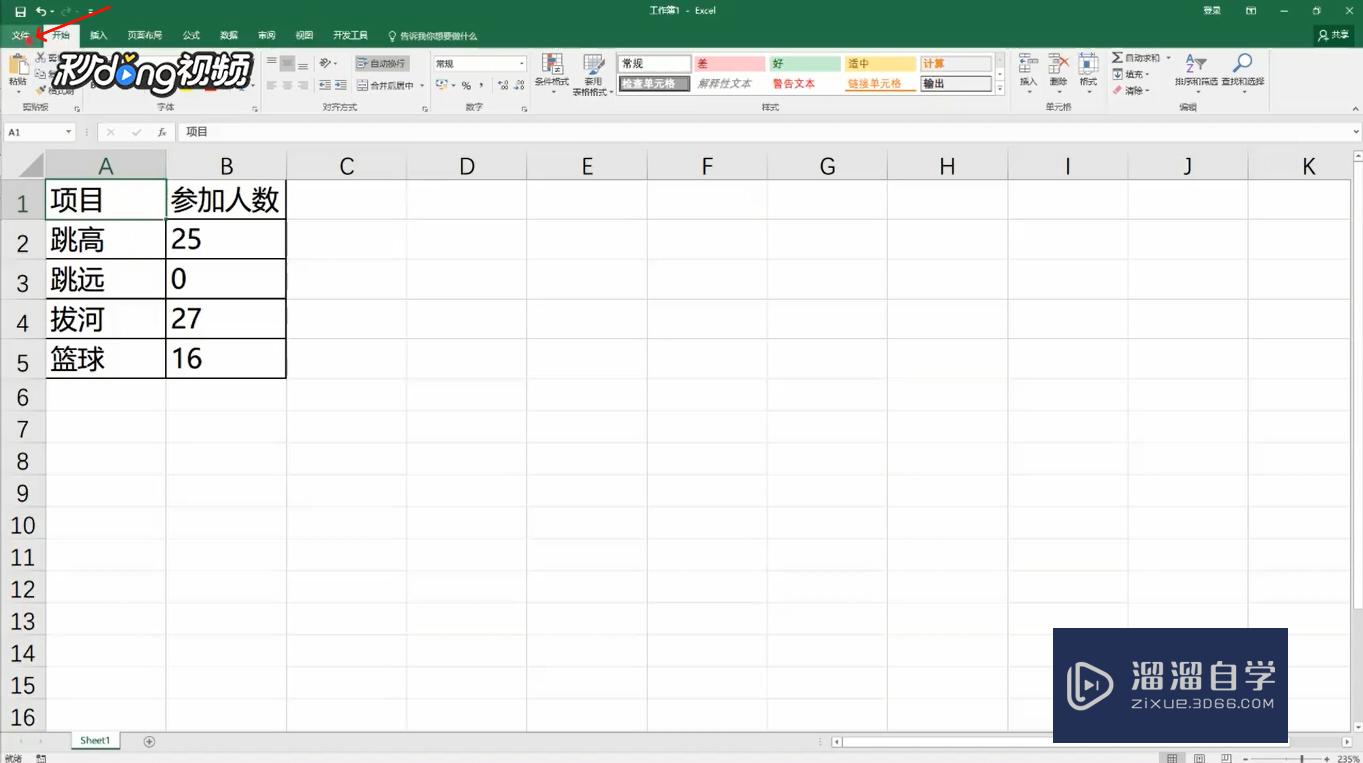
Task: Switch to the Formulas (公式) tab
Action: tap(191, 35)
